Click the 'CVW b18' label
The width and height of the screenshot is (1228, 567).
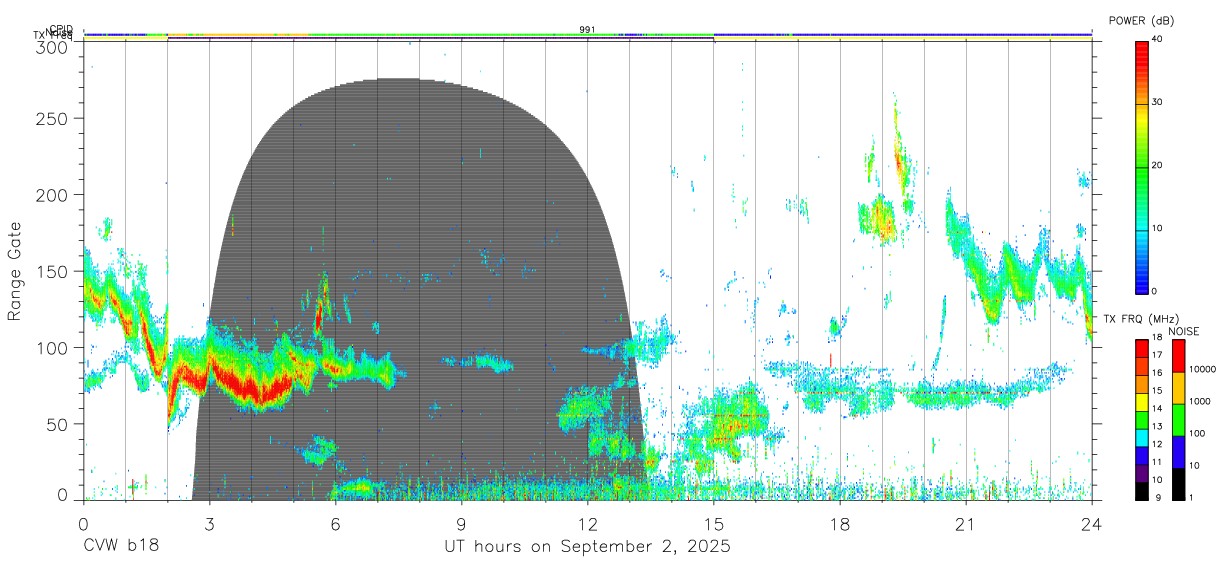pos(120,547)
